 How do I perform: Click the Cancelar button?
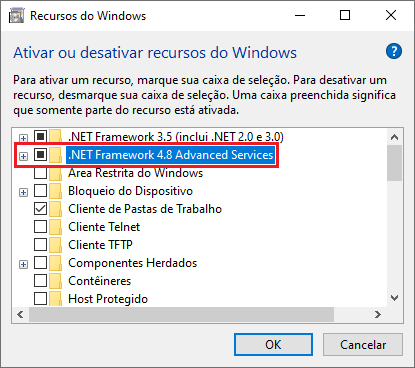[363, 344]
